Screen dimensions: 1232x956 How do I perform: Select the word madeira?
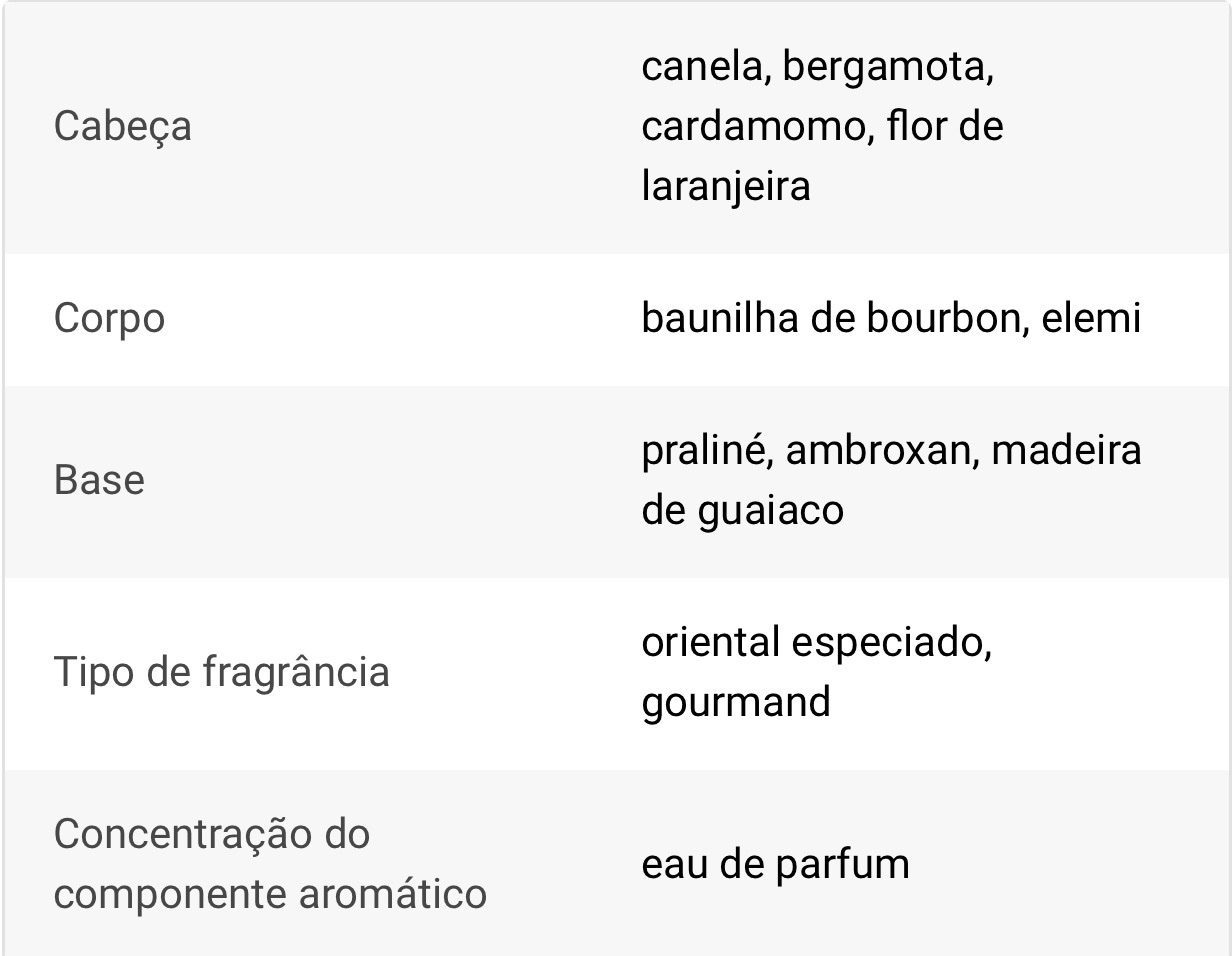click(1066, 450)
